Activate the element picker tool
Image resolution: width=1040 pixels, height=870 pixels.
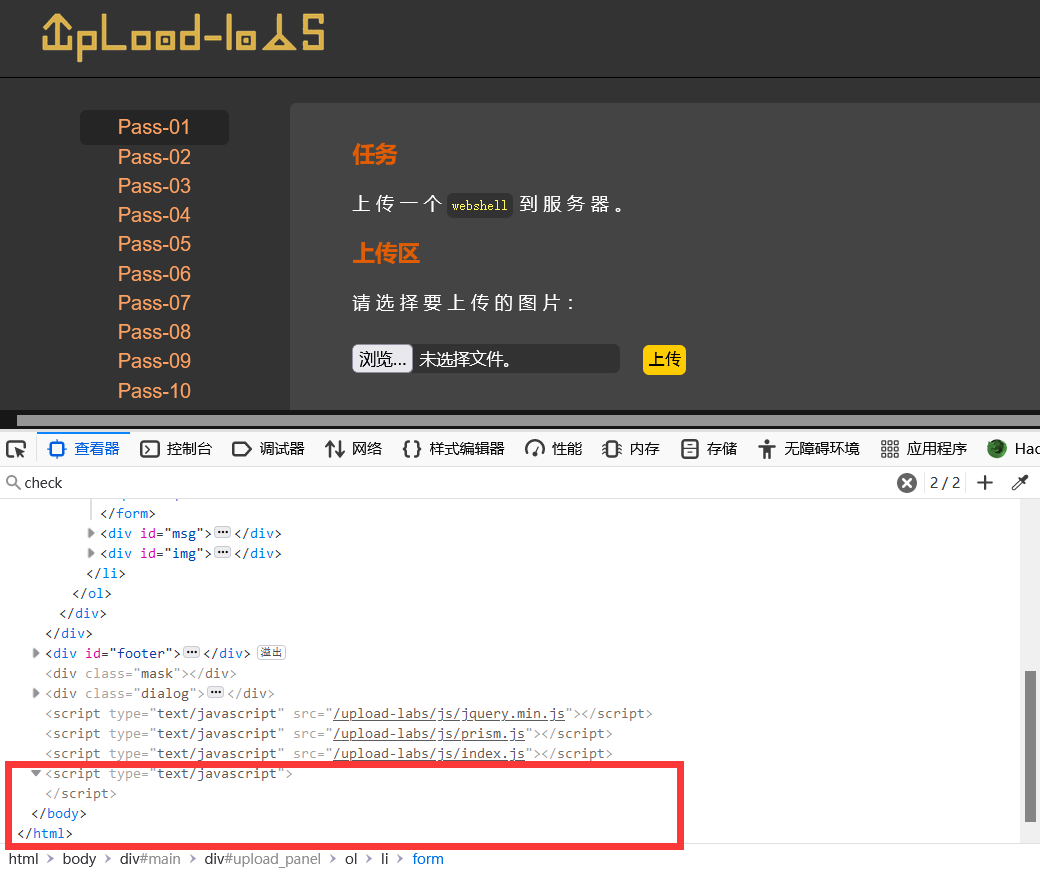pyautogui.click(x=16, y=449)
